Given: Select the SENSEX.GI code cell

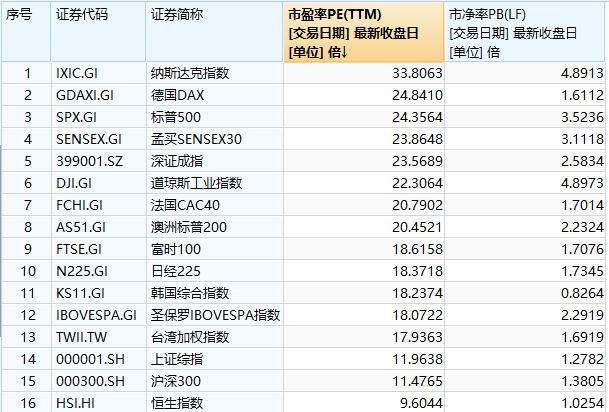Looking at the screenshot, I should point(98,139).
